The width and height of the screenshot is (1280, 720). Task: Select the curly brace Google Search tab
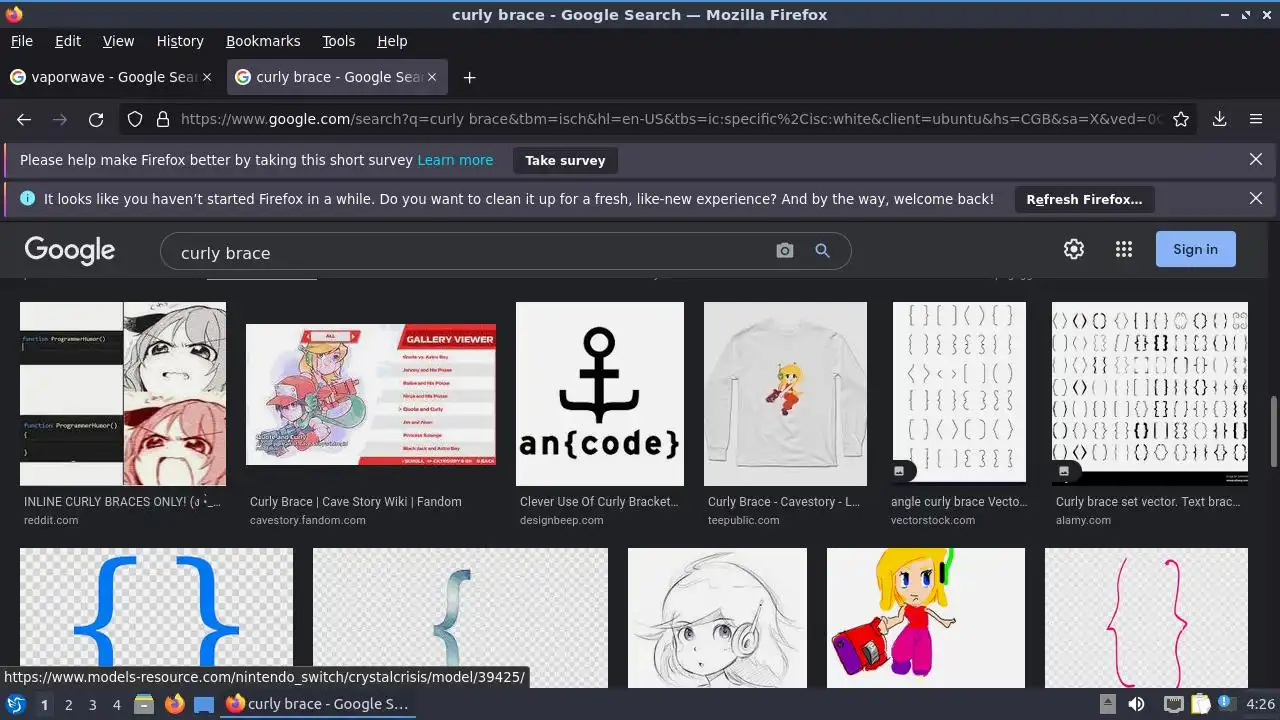[337, 77]
